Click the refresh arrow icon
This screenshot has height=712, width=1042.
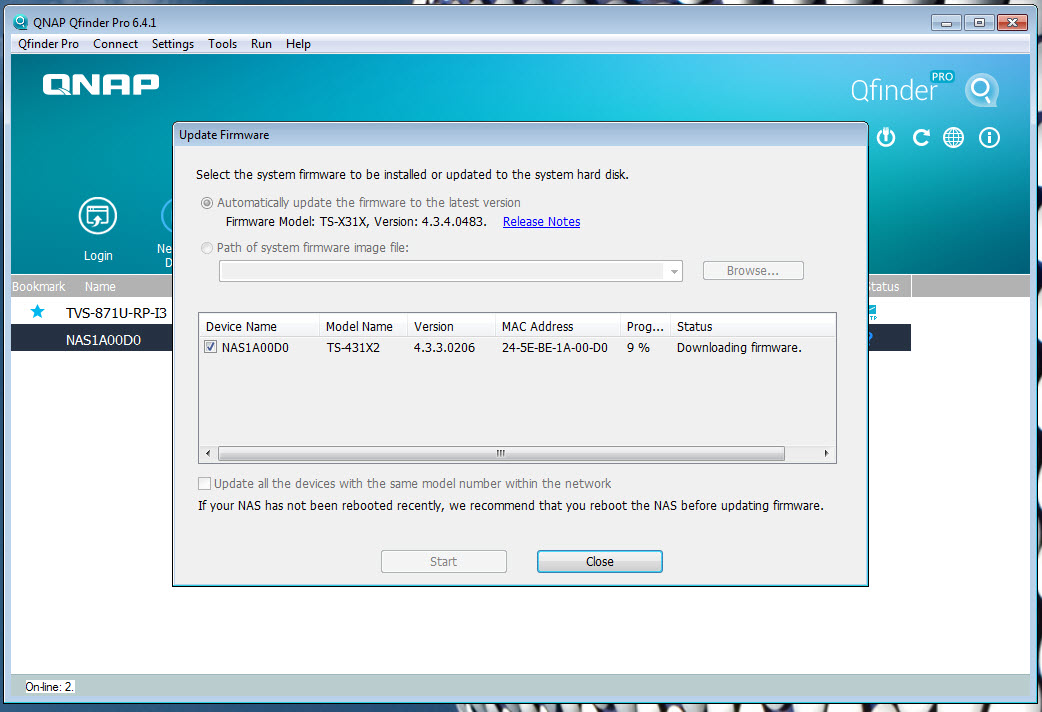click(x=921, y=138)
